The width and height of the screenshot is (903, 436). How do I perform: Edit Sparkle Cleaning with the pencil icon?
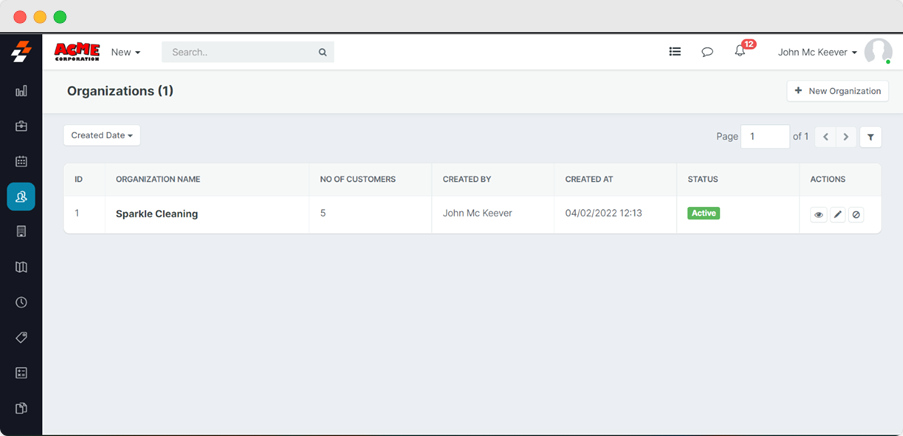[837, 214]
